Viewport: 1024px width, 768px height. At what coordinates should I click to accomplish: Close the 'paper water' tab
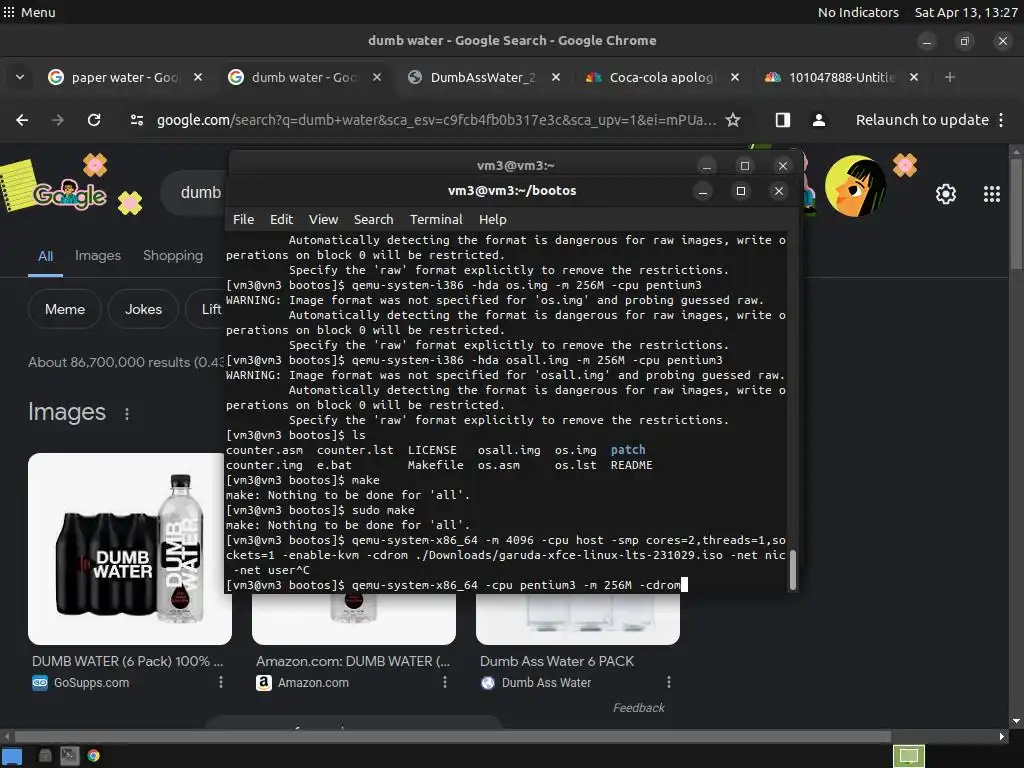pyautogui.click(x=198, y=77)
